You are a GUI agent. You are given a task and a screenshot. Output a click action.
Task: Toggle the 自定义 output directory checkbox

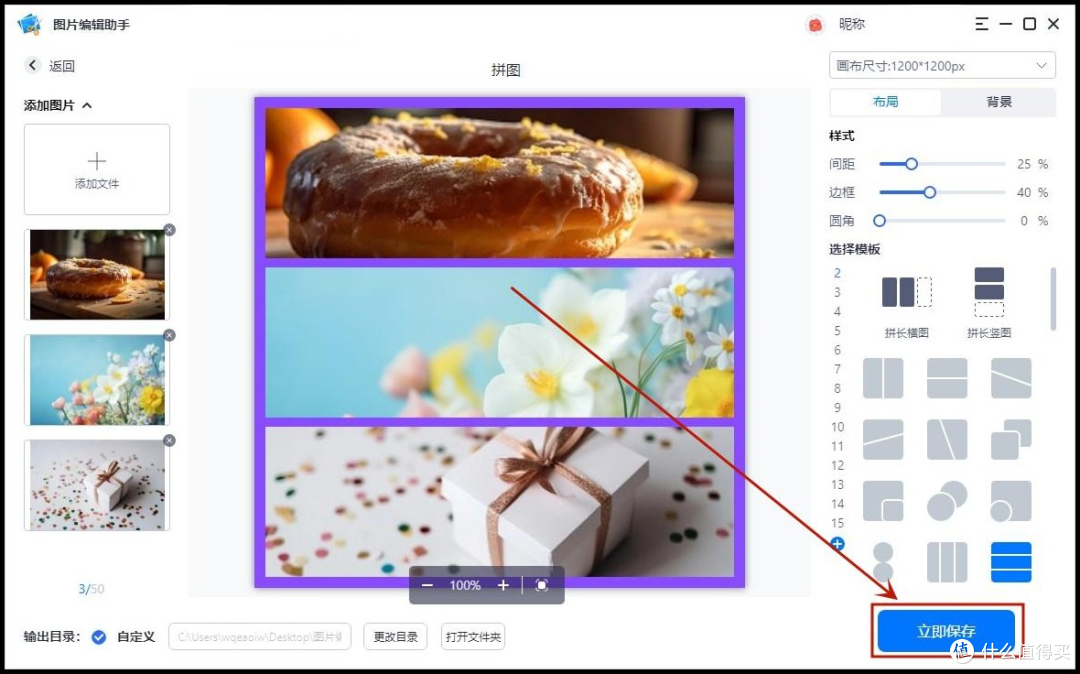click(x=99, y=637)
